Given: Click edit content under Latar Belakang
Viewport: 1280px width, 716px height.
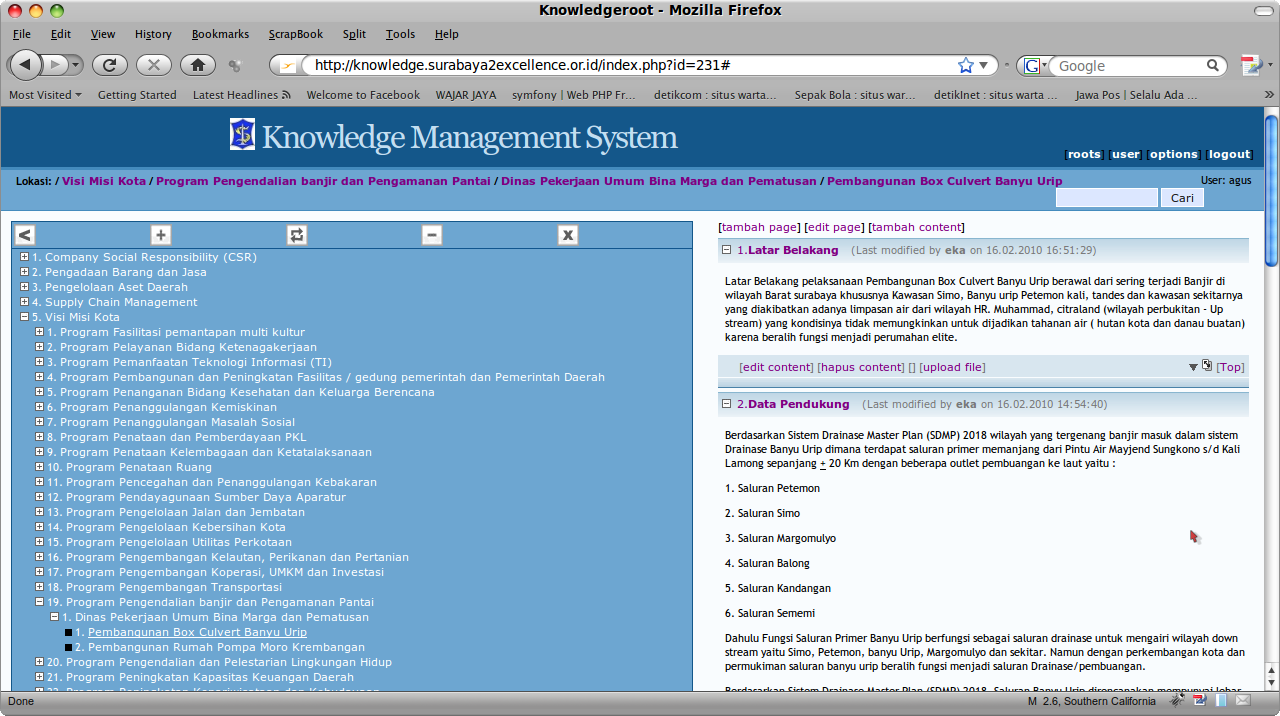Looking at the screenshot, I should (777, 367).
